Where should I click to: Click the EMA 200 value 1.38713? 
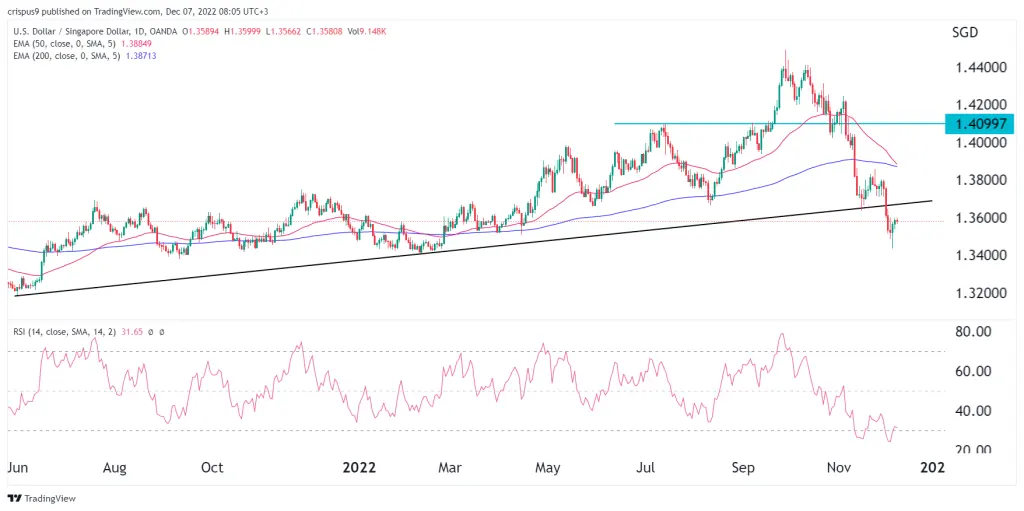[142, 56]
